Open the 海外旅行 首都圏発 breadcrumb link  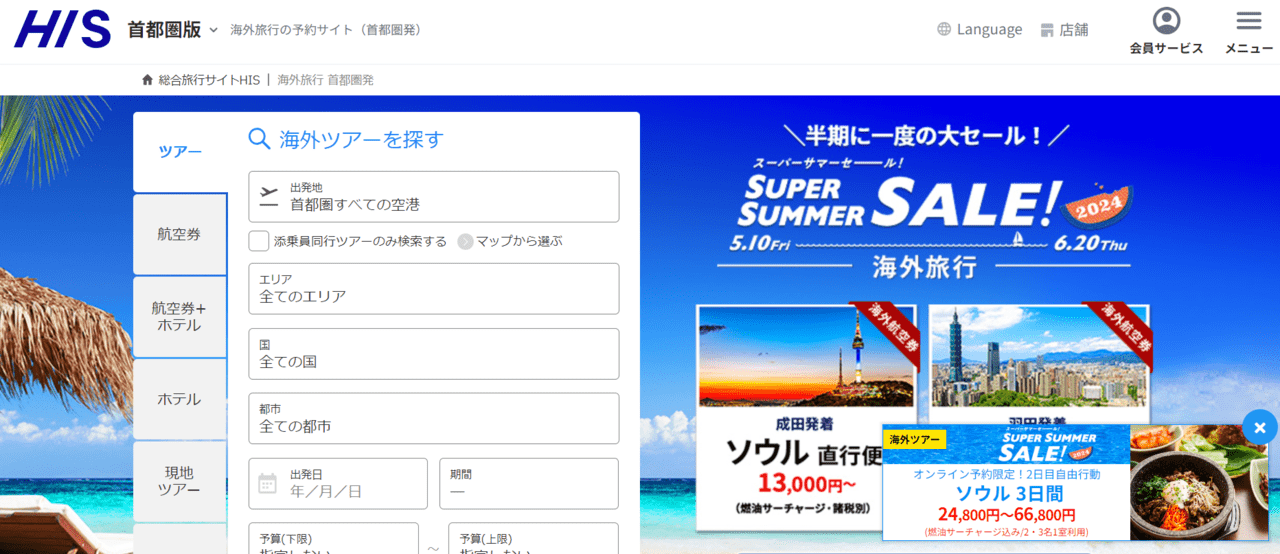(x=325, y=80)
